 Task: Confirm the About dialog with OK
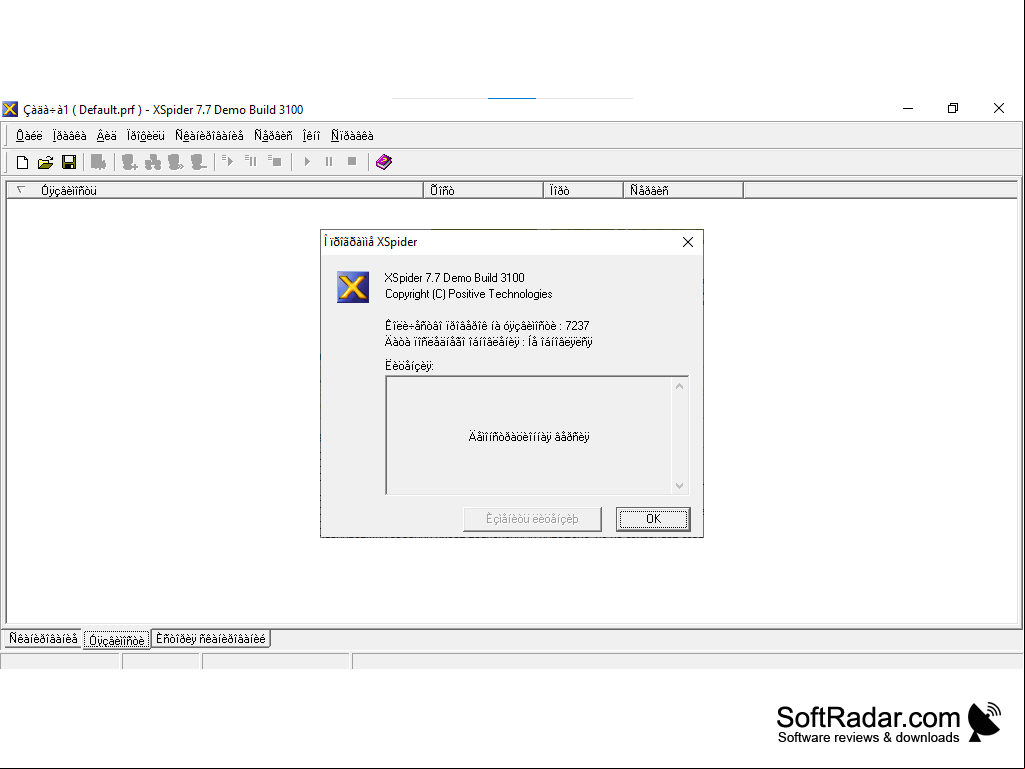coord(653,519)
